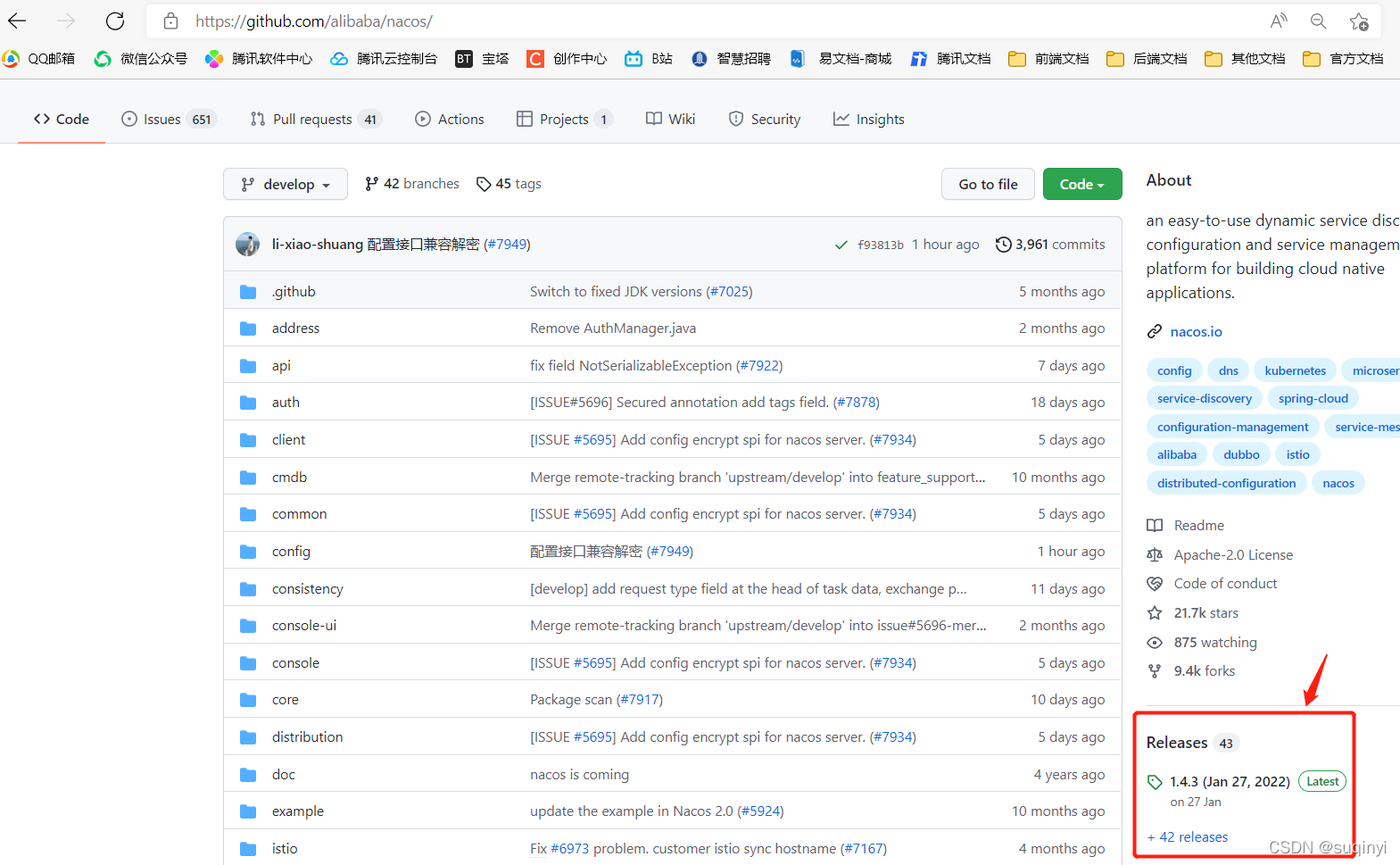This screenshot has height=865, width=1400.
Task: Open the .github folder
Action: coord(294,291)
